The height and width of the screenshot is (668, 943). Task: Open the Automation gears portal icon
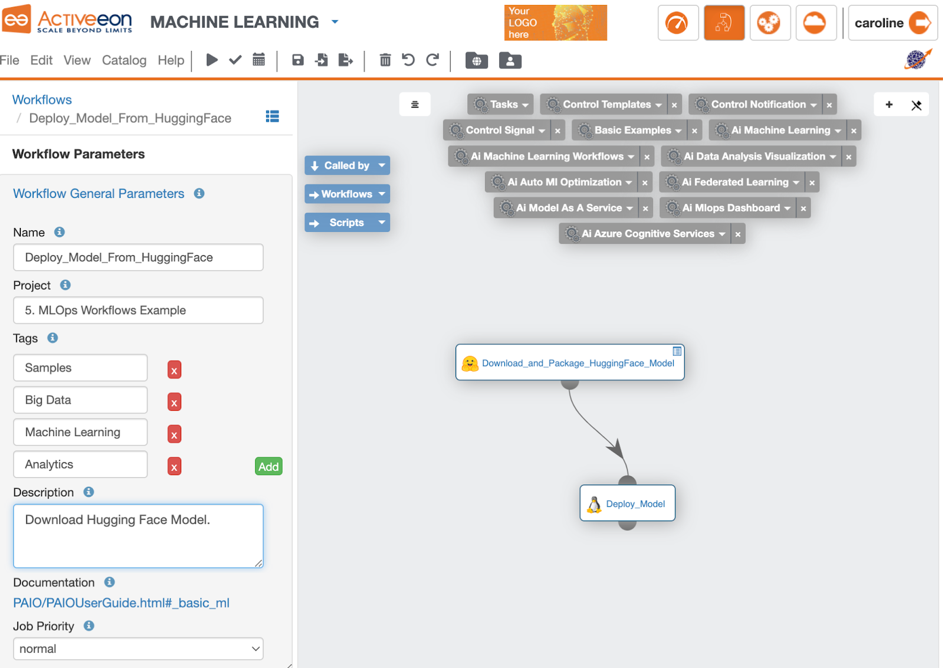pyautogui.click(x=770, y=23)
